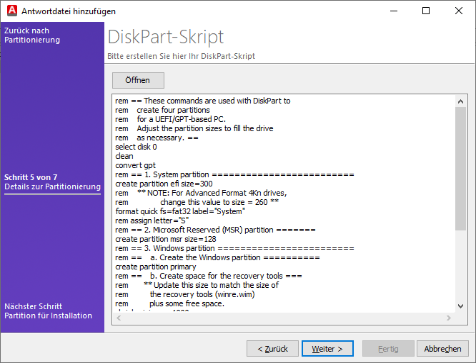Open Nächster Schritt Partition für Installation link

[48, 311]
